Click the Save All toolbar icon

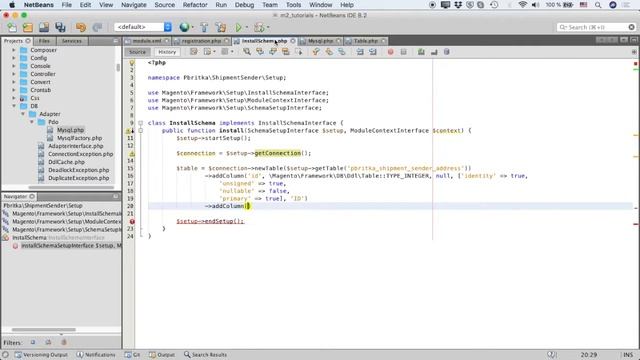coord(60,27)
